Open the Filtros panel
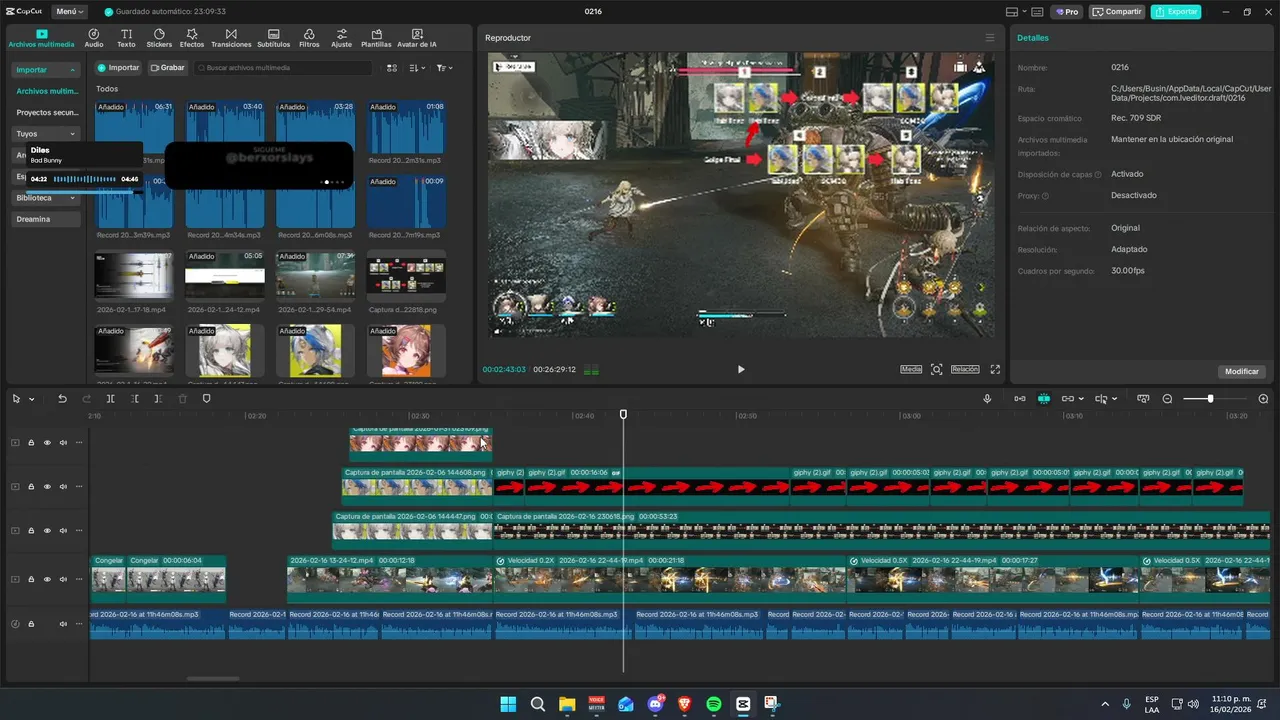The height and width of the screenshot is (720, 1280). point(309,38)
